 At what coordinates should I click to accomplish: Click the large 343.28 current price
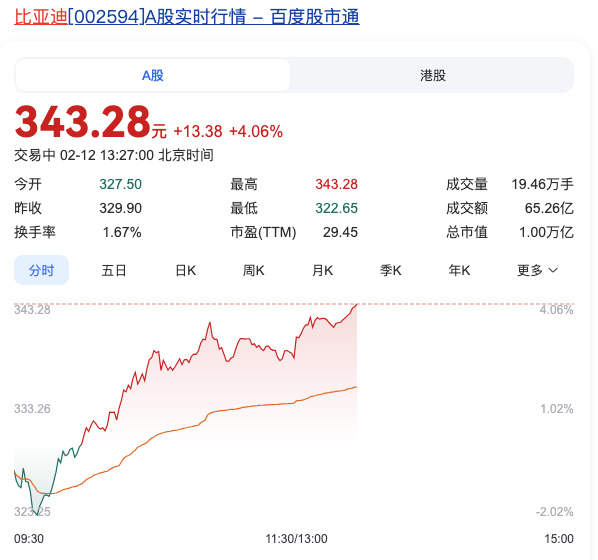tap(82, 122)
